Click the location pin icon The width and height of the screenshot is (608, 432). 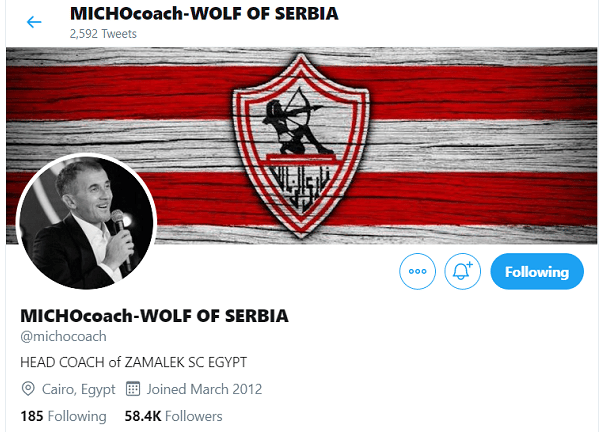(28, 389)
